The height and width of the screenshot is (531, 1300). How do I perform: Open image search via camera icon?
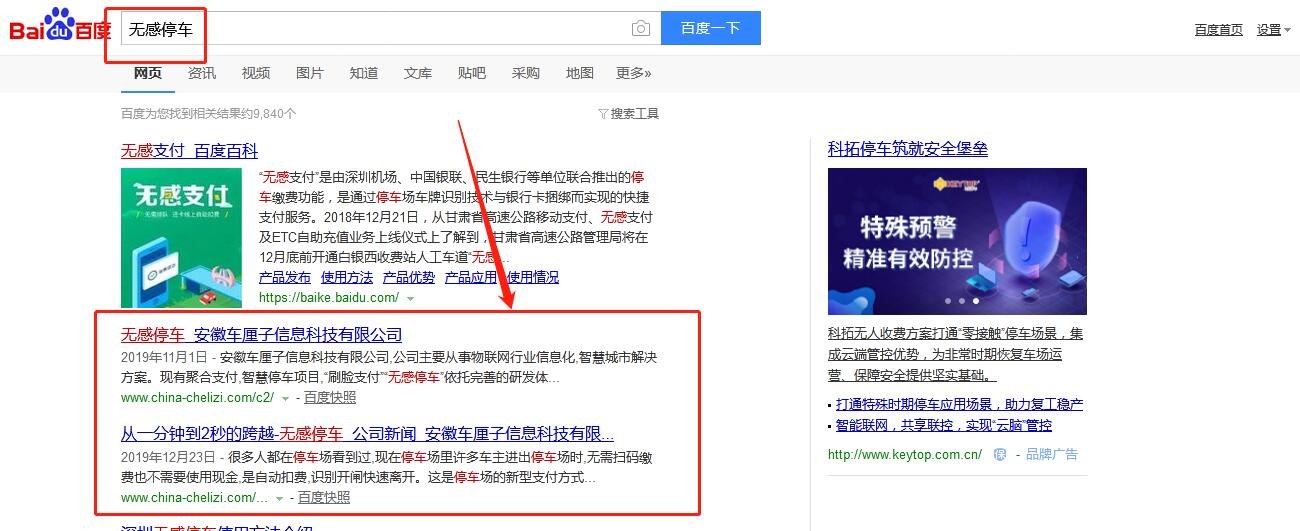(x=640, y=29)
